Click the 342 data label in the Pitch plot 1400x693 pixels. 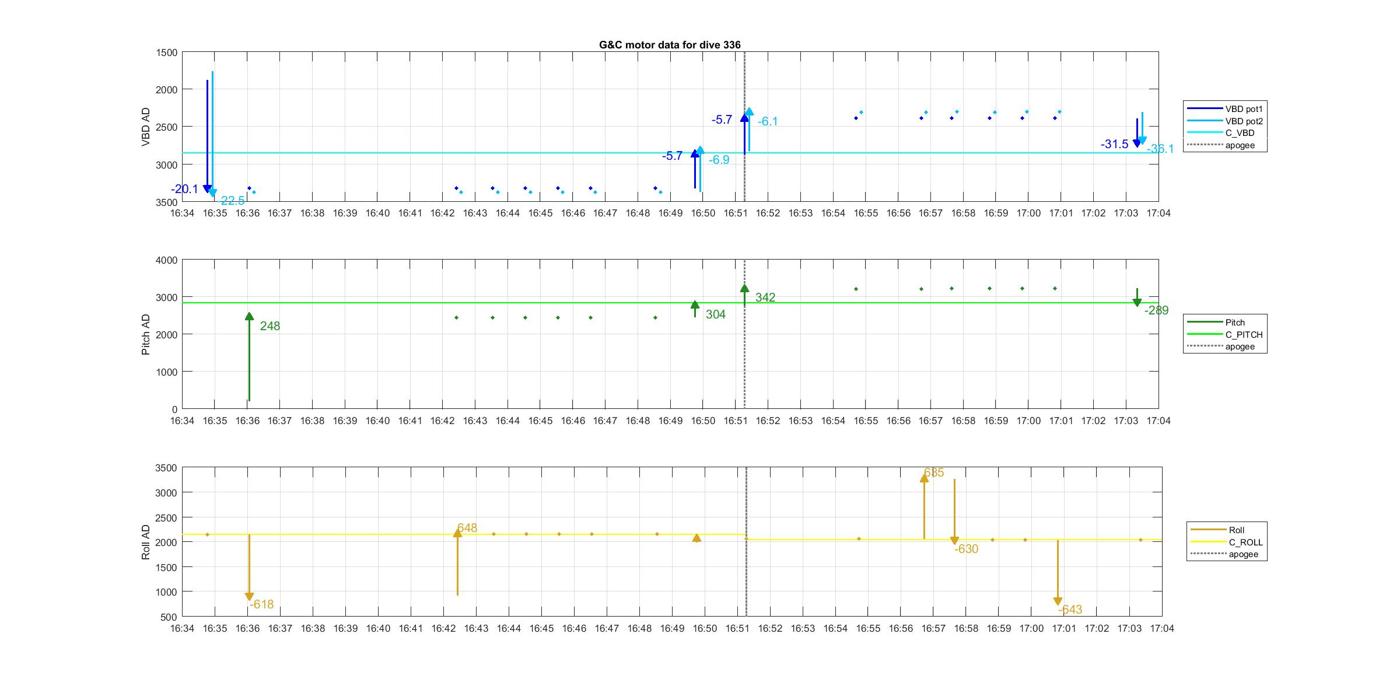(765, 298)
